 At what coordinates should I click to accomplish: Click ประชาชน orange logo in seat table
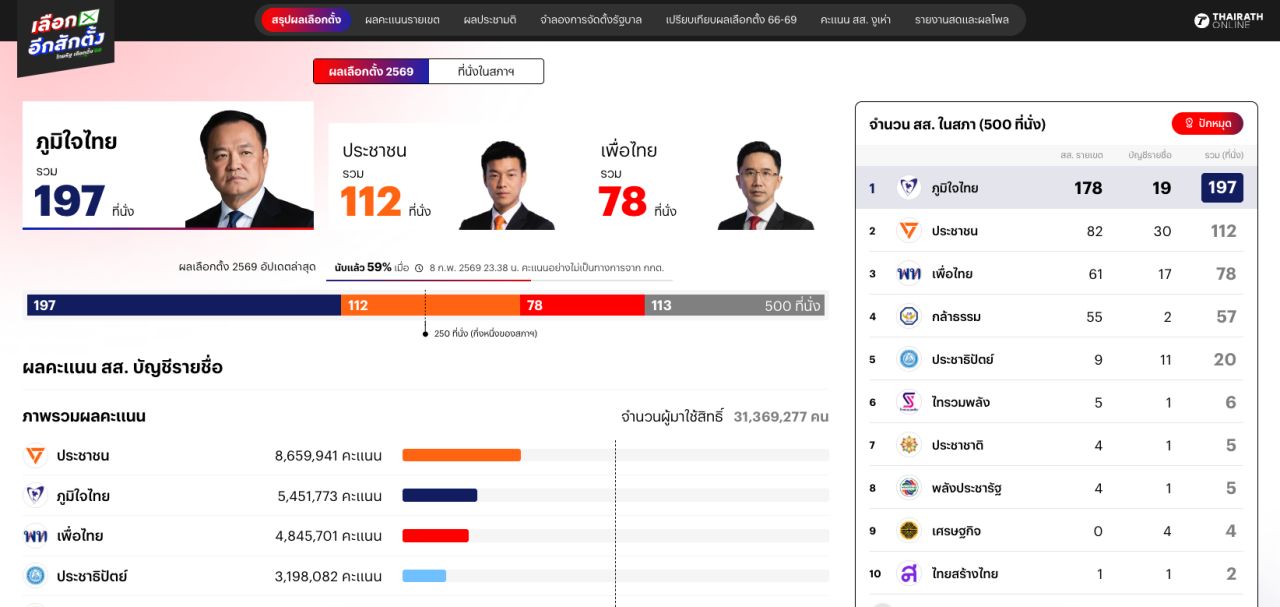click(x=908, y=231)
